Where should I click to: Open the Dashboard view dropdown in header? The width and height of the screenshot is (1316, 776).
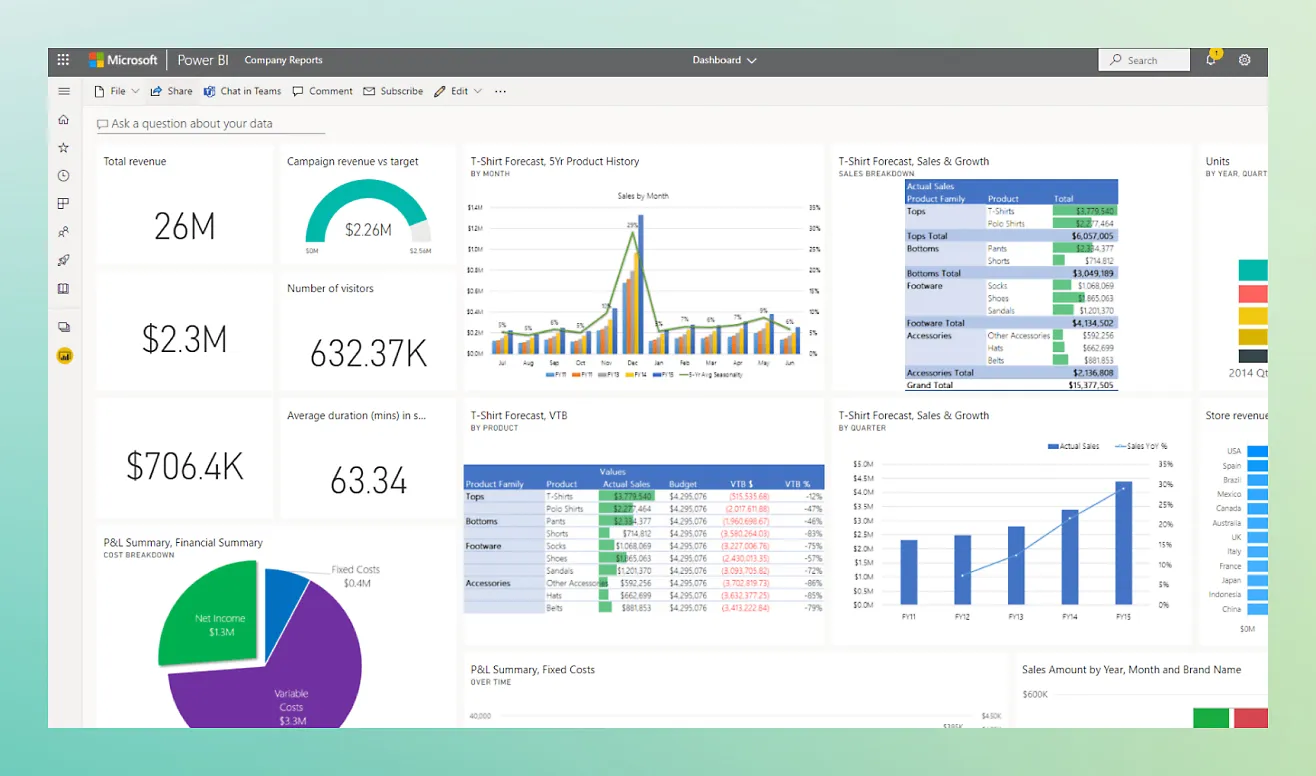(x=724, y=60)
